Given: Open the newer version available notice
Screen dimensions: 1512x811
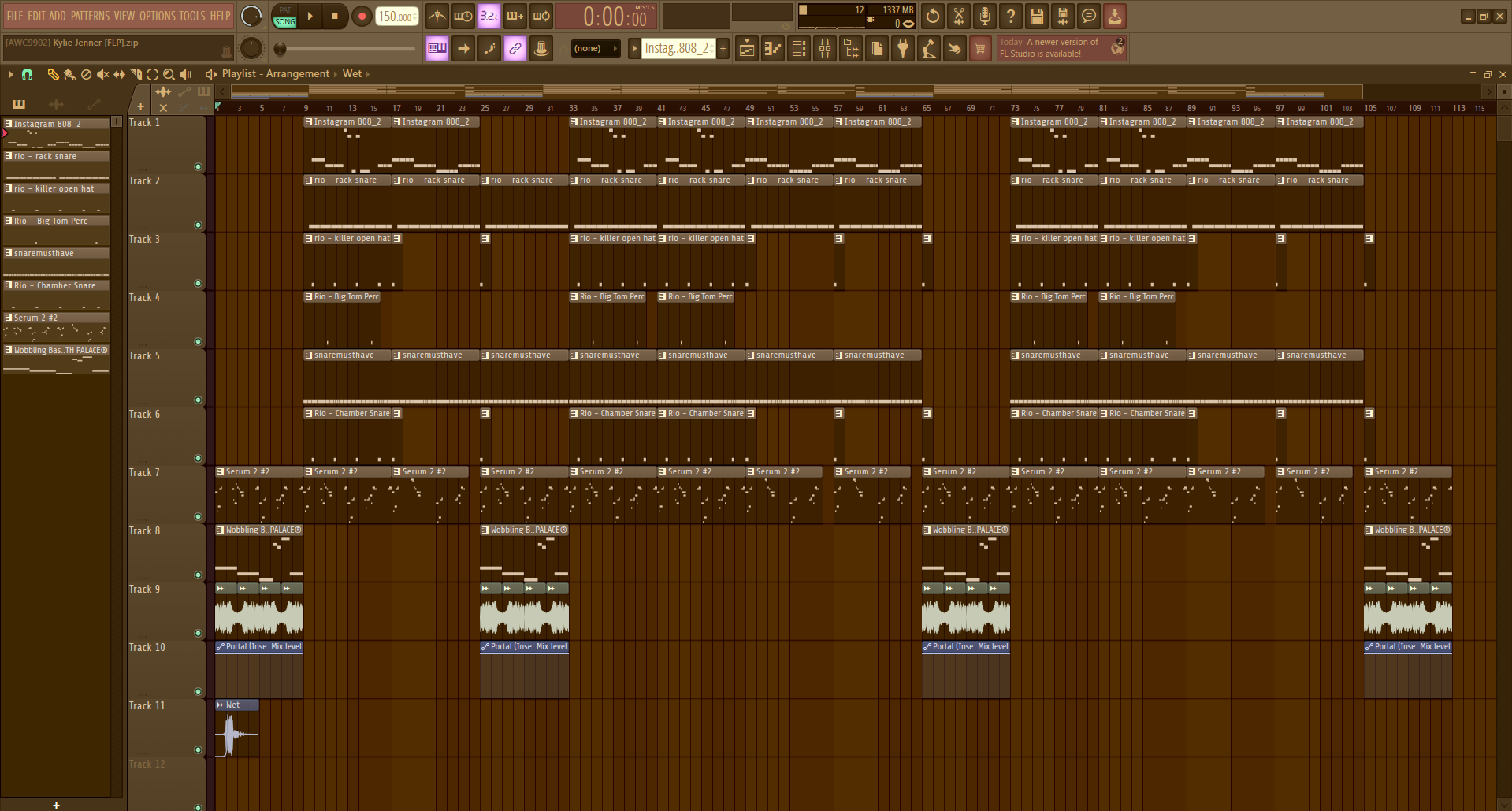Looking at the screenshot, I should point(1061,48).
